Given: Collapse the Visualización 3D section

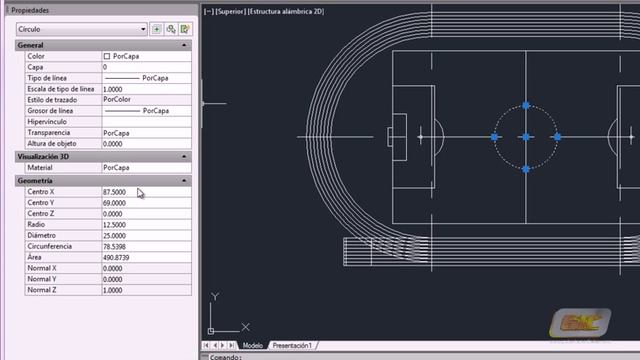Looking at the screenshot, I should pyautogui.click(x=184, y=157).
